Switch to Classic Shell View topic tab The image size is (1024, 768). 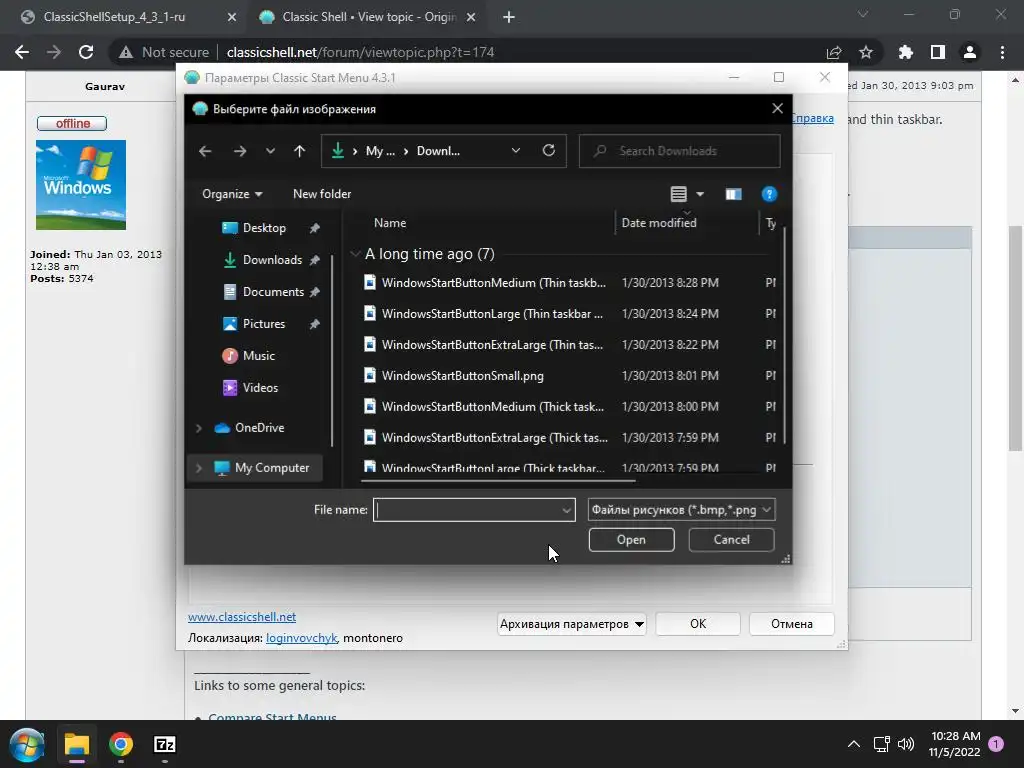coord(369,17)
